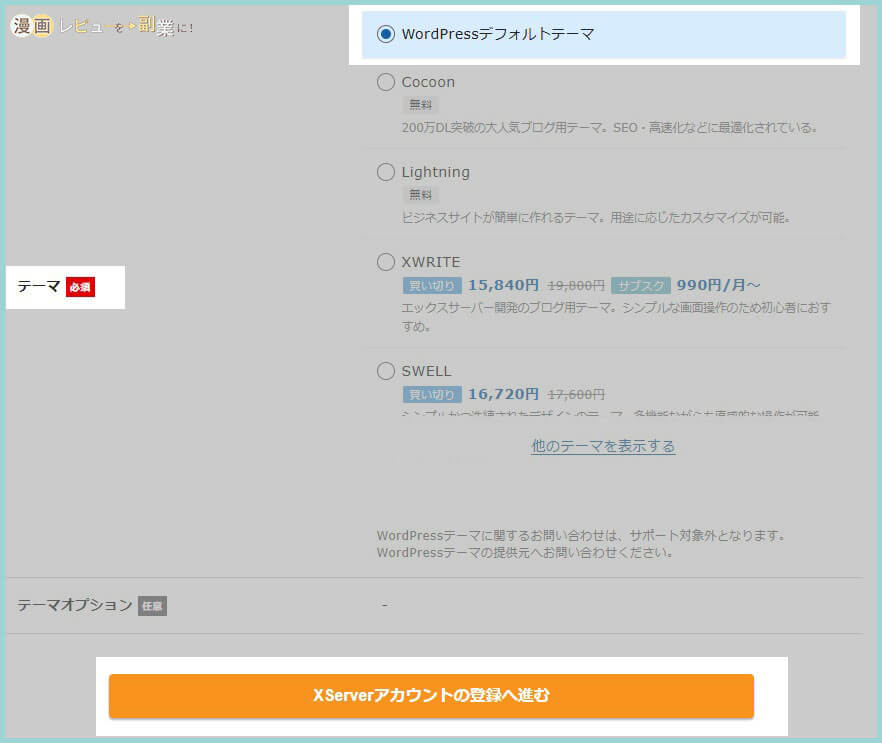Click the 買い切り badge under XWRITE
Viewport: 882px width, 743px height.
pyautogui.click(x=431, y=285)
